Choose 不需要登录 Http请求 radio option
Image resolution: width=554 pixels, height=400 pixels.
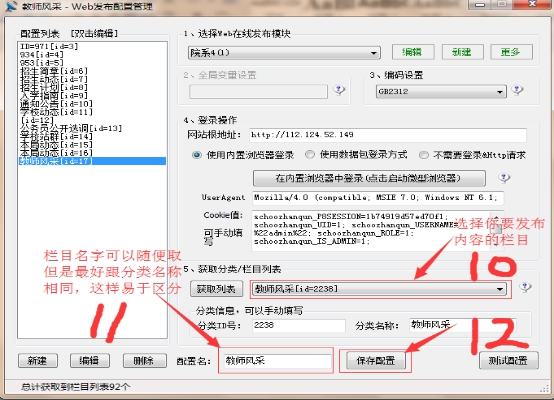(x=424, y=155)
